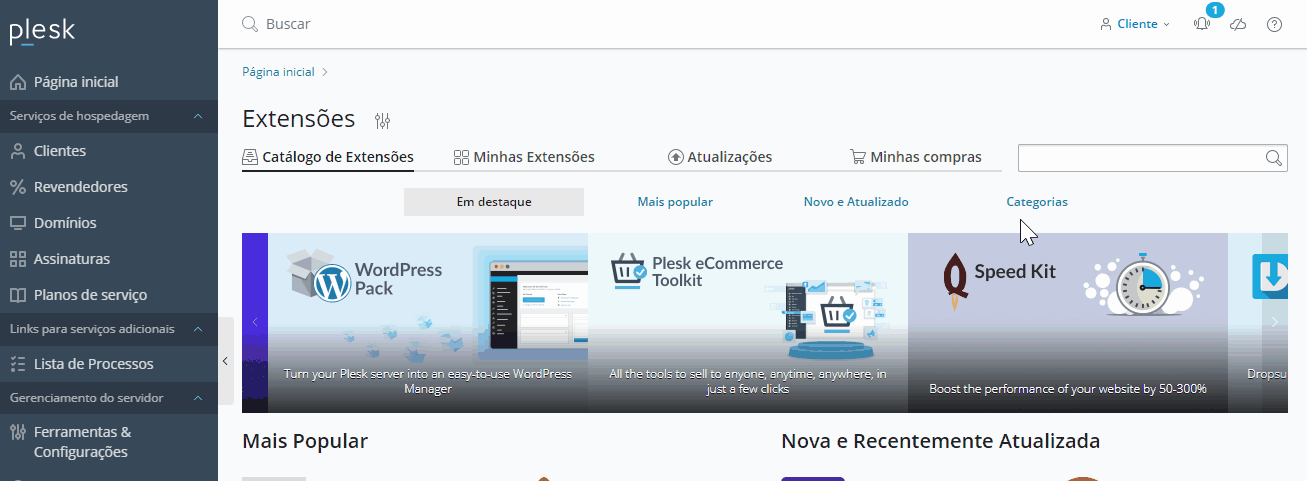The image size is (1307, 481).
Task: Open the WordPress Pack banner
Action: coord(428,323)
